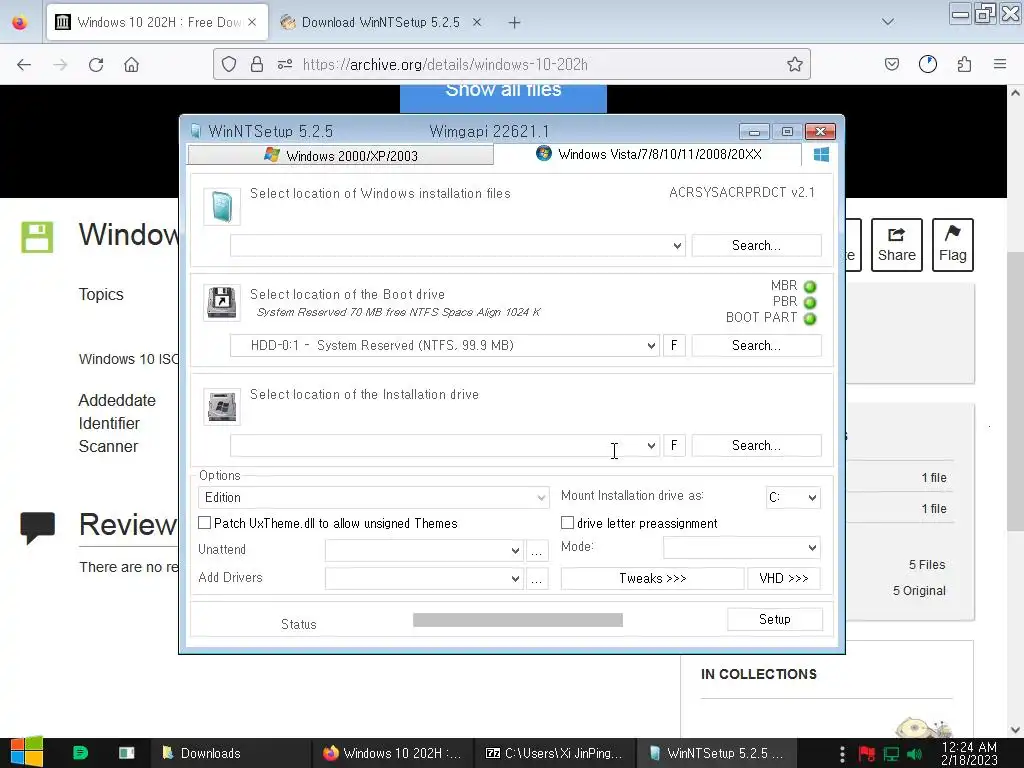Switch to Windows 2000/XP/2003 tab
The height and width of the screenshot is (768, 1024).
340,155
